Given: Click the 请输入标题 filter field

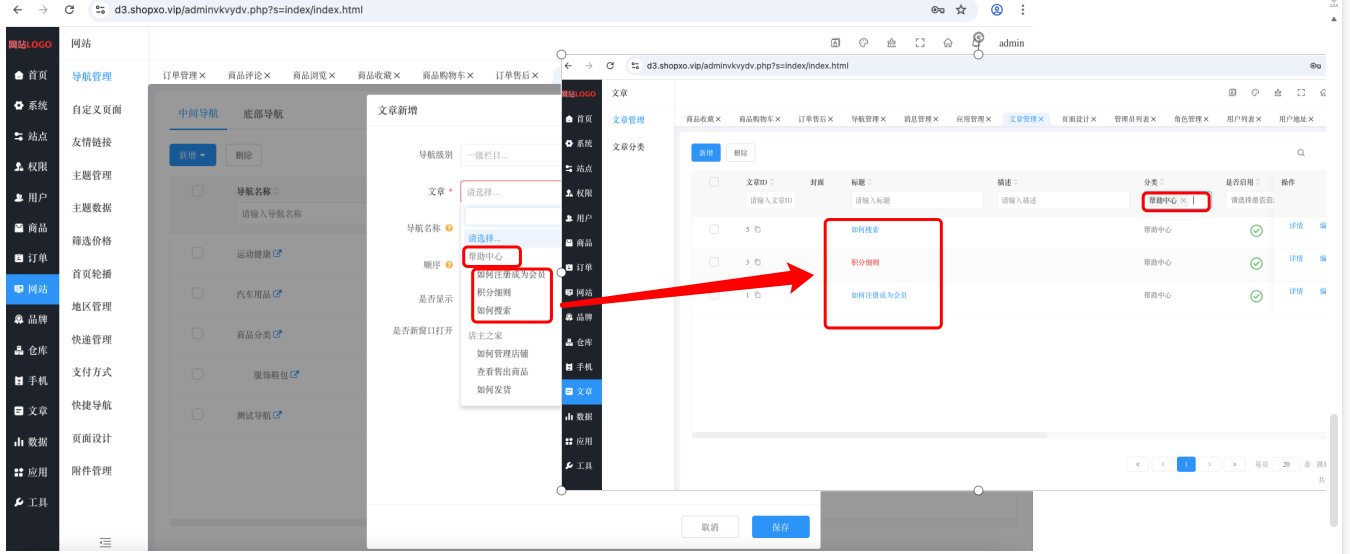Looking at the screenshot, I should pos(916,200).
